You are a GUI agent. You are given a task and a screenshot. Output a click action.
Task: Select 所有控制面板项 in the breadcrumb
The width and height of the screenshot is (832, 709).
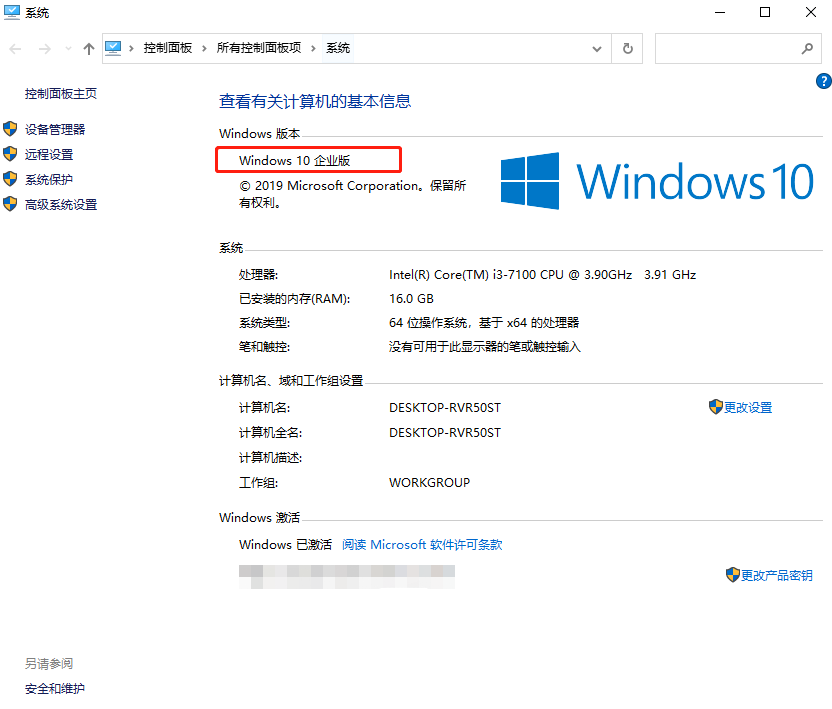[258, 48]
